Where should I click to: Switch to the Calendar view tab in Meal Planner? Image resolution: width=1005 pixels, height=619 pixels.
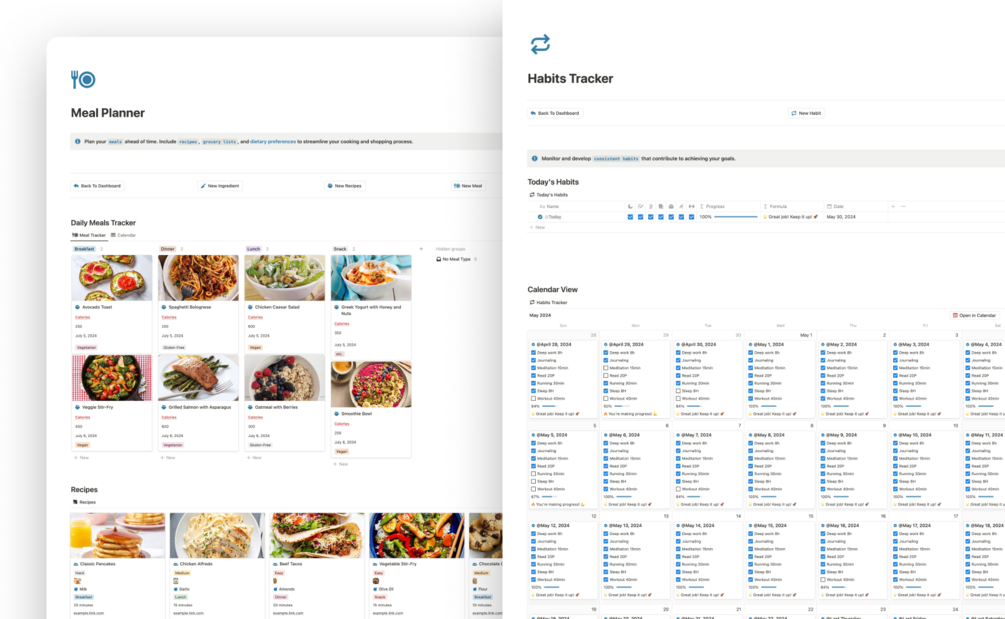123,235
